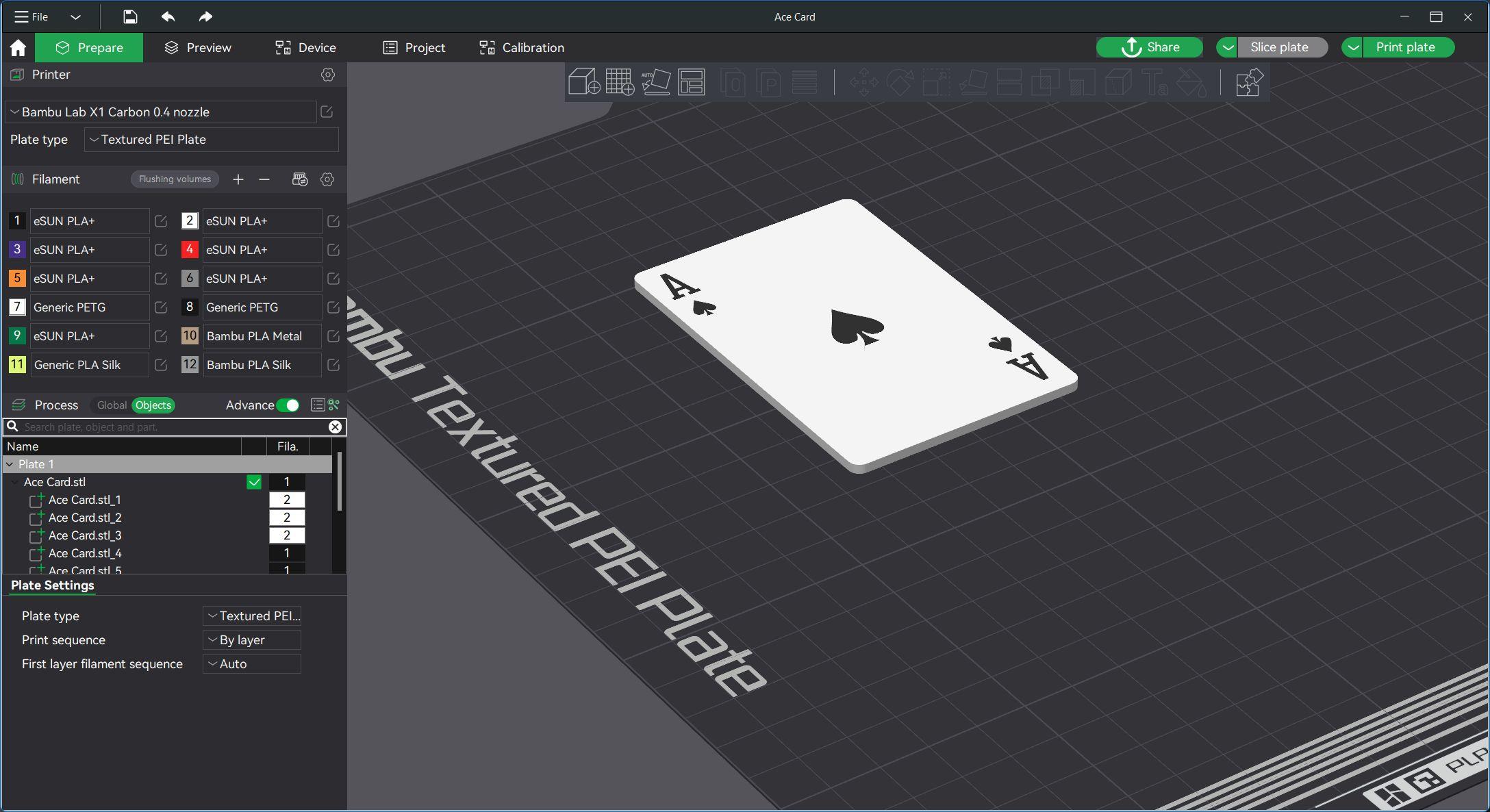Screen dimensions: 1490x812
Task: Switch to Objects tab in Process panel
Action: 153,405
